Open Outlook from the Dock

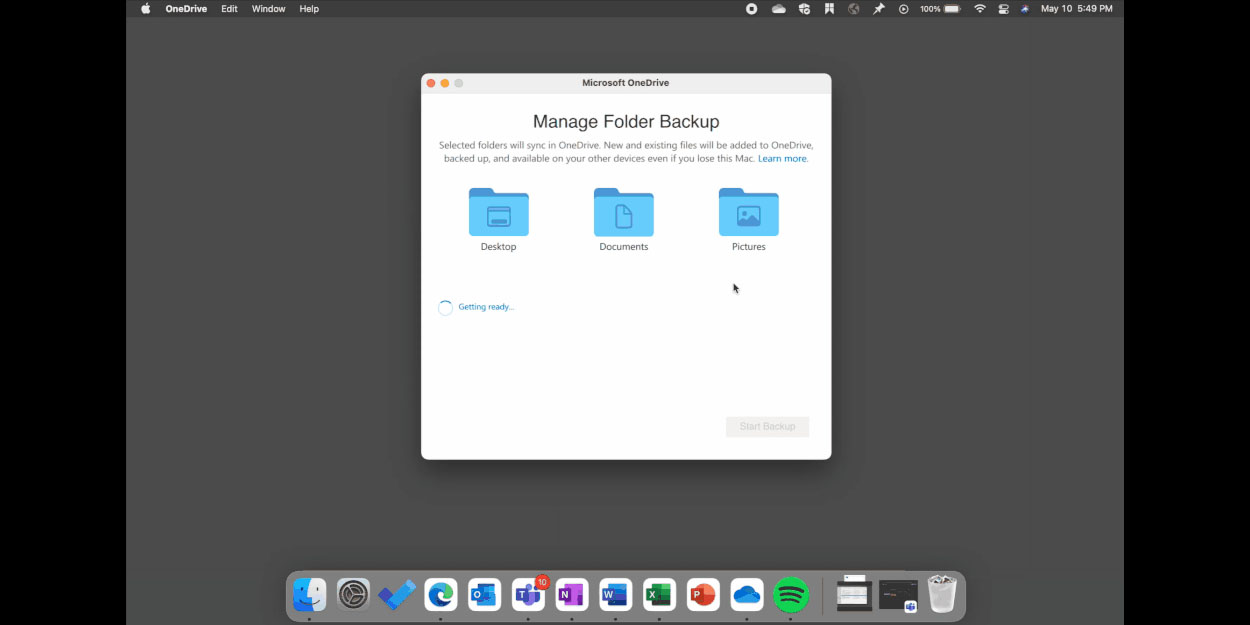point(485,595)
